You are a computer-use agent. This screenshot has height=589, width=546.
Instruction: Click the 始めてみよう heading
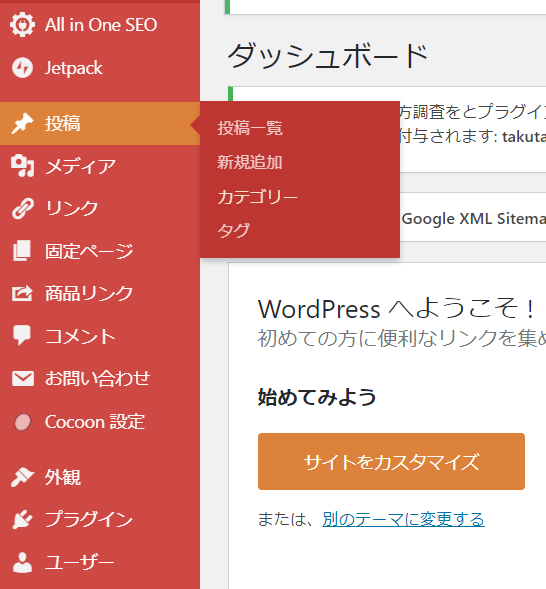(x=317, y=397)
